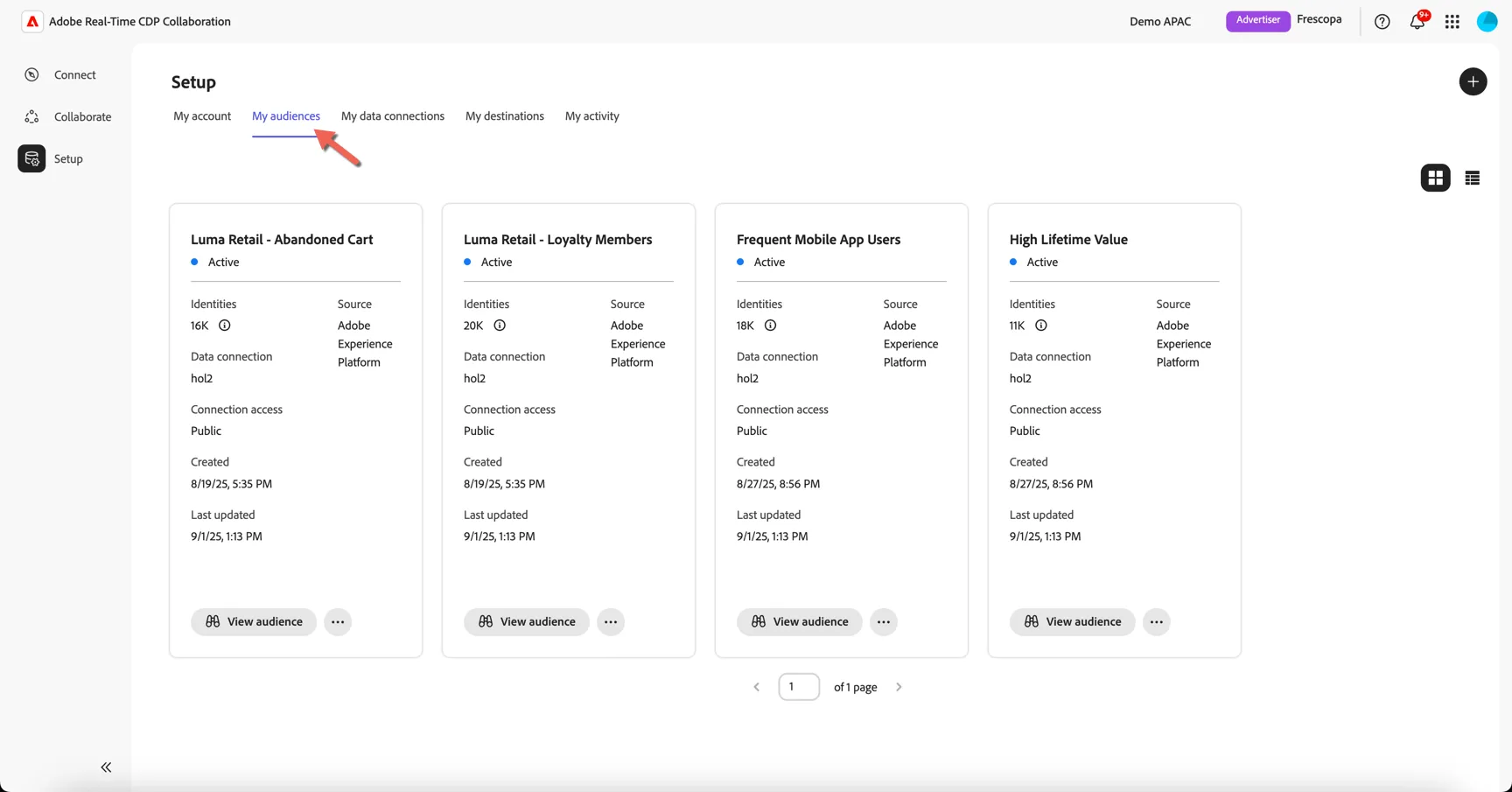Switch to card grid view
This screenshot has height=792, width=1512.
coord(1436,179)
